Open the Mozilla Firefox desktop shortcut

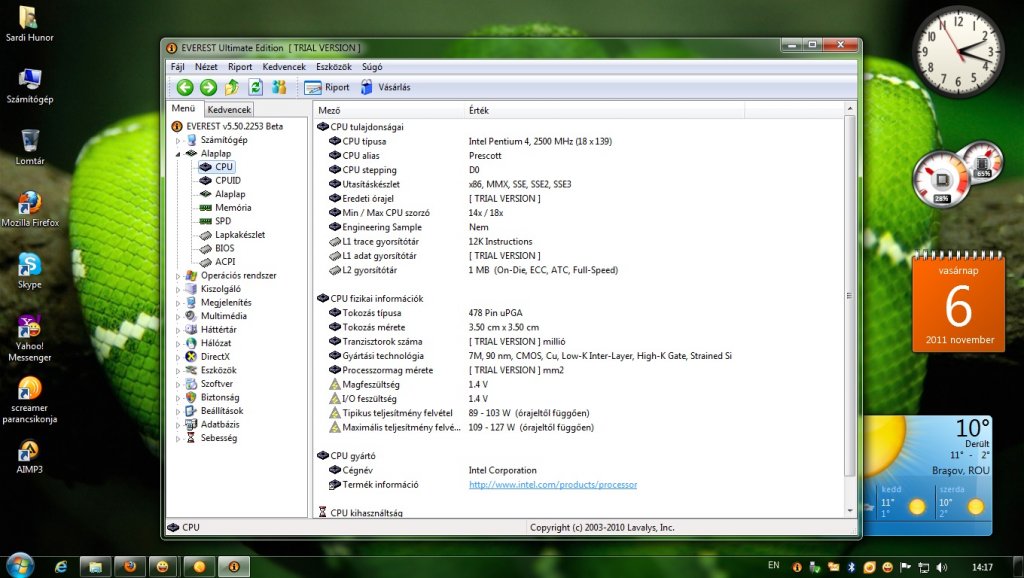tap(30, 209)
